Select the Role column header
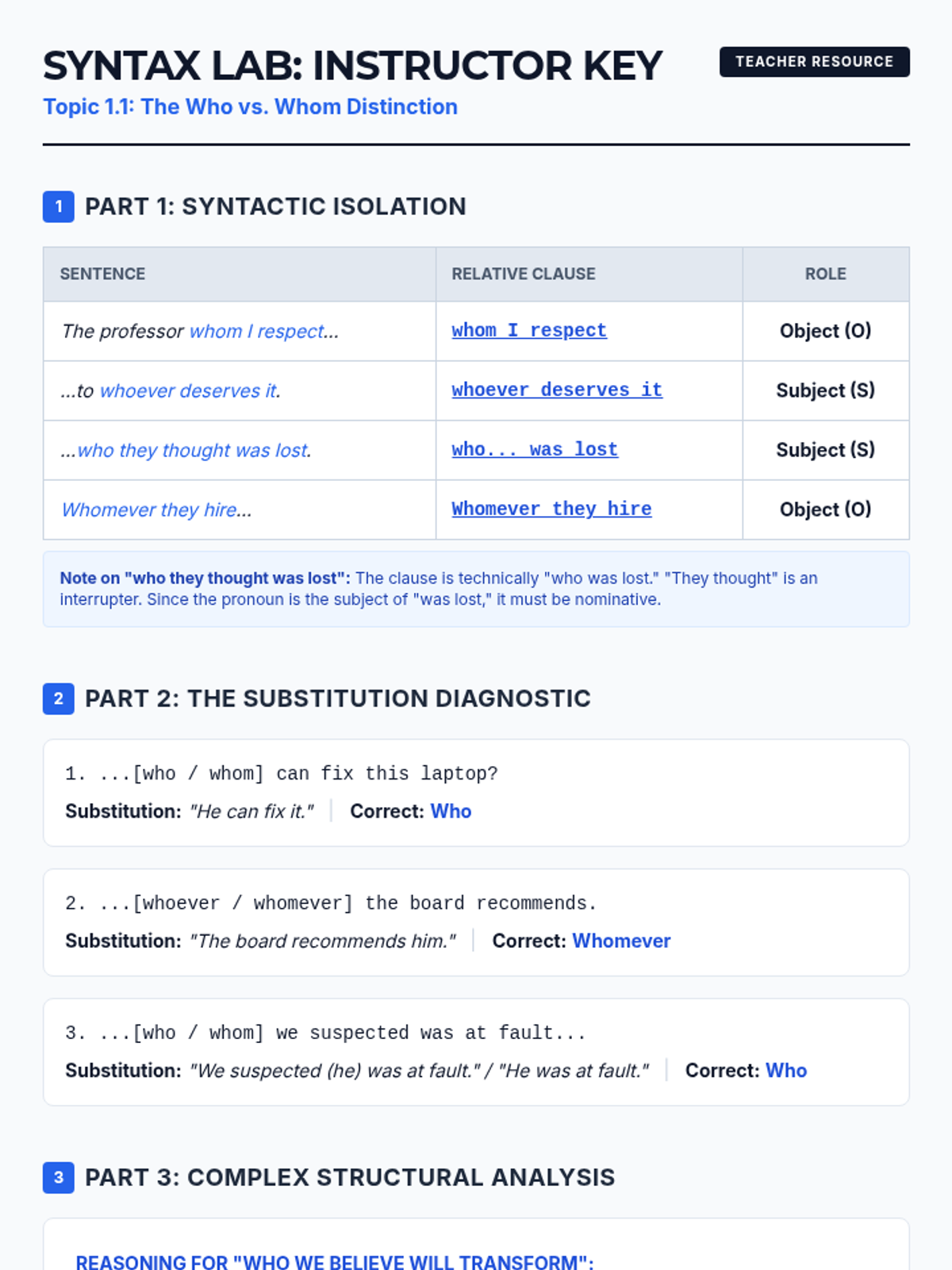Screen dimensions: 952x1270 point(825,274)
